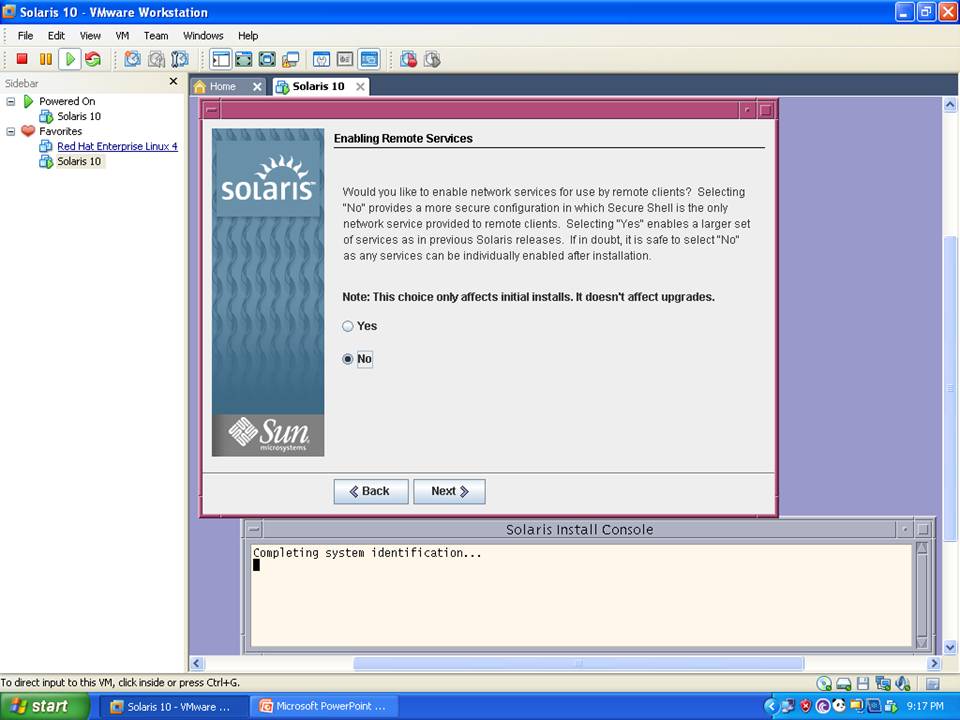
Task: Click the Unity/multi-monitor toolbar icon
Action: pyautogui.click(x=291, y=59)
